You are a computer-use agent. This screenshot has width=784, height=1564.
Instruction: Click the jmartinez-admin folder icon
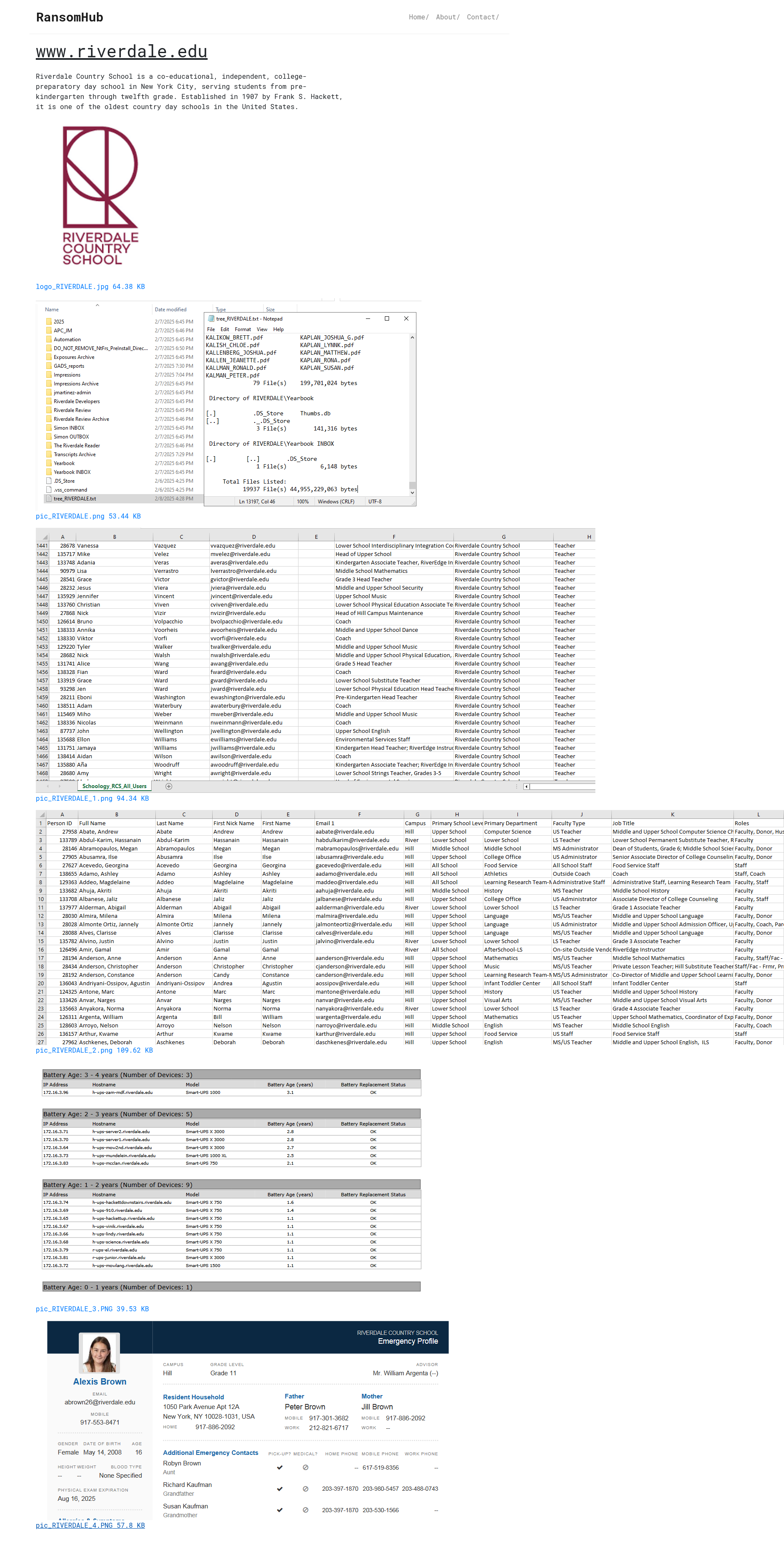(x=48, y=392)
